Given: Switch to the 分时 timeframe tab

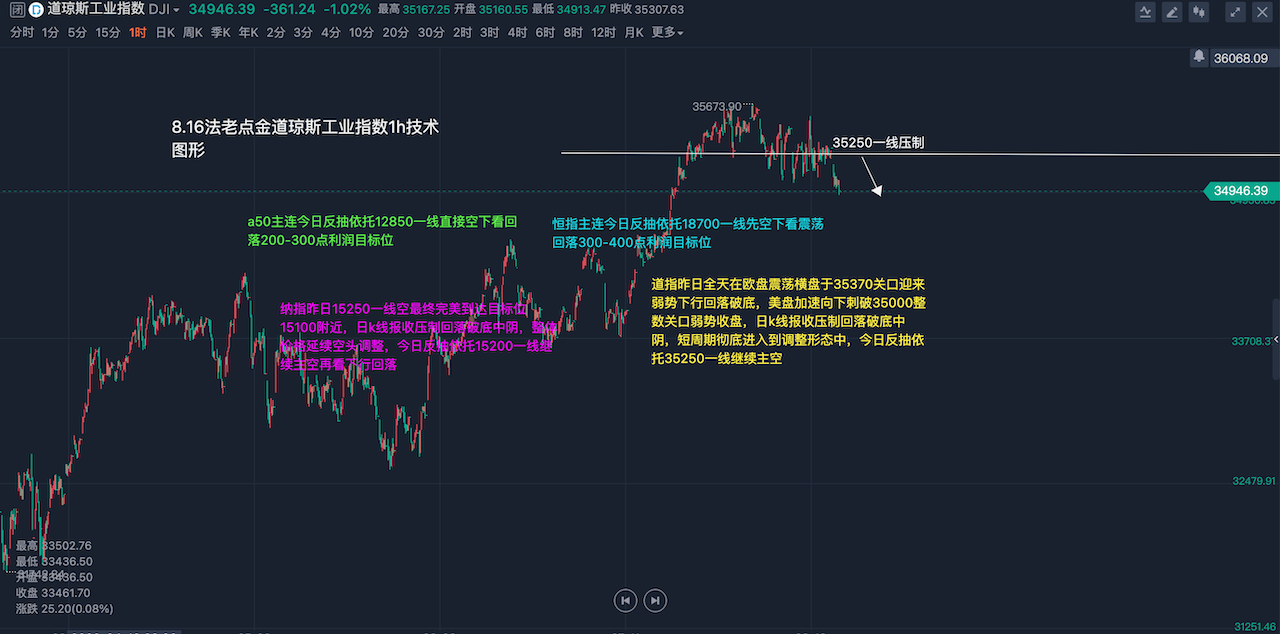Looking at the screenshot, I should tap(21, 32).
